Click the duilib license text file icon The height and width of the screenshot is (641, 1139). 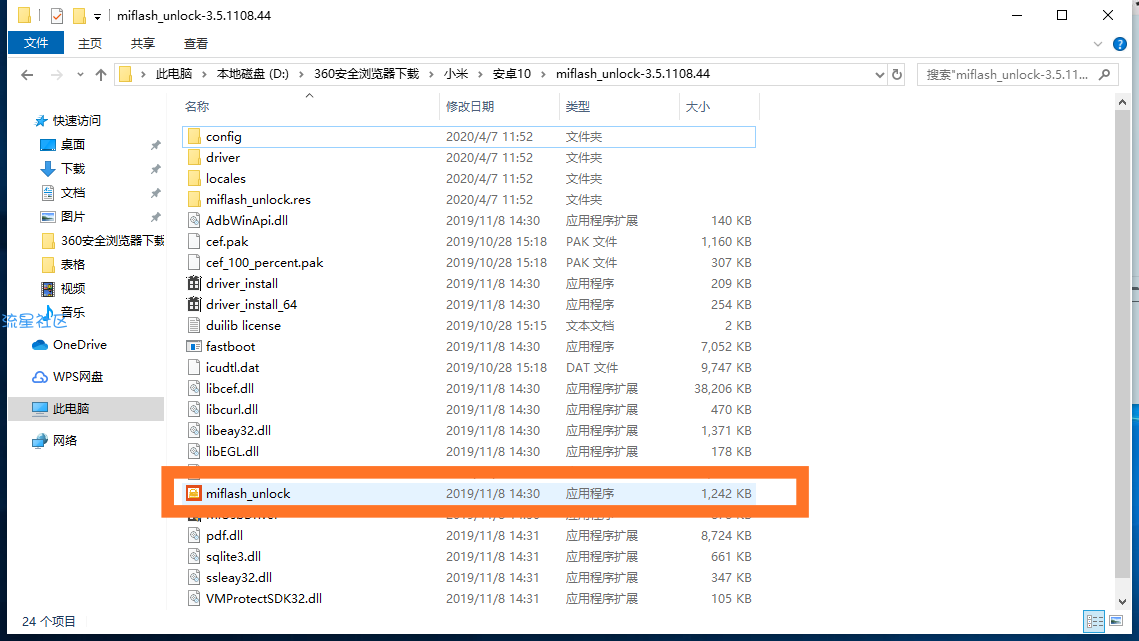point(193,326)
